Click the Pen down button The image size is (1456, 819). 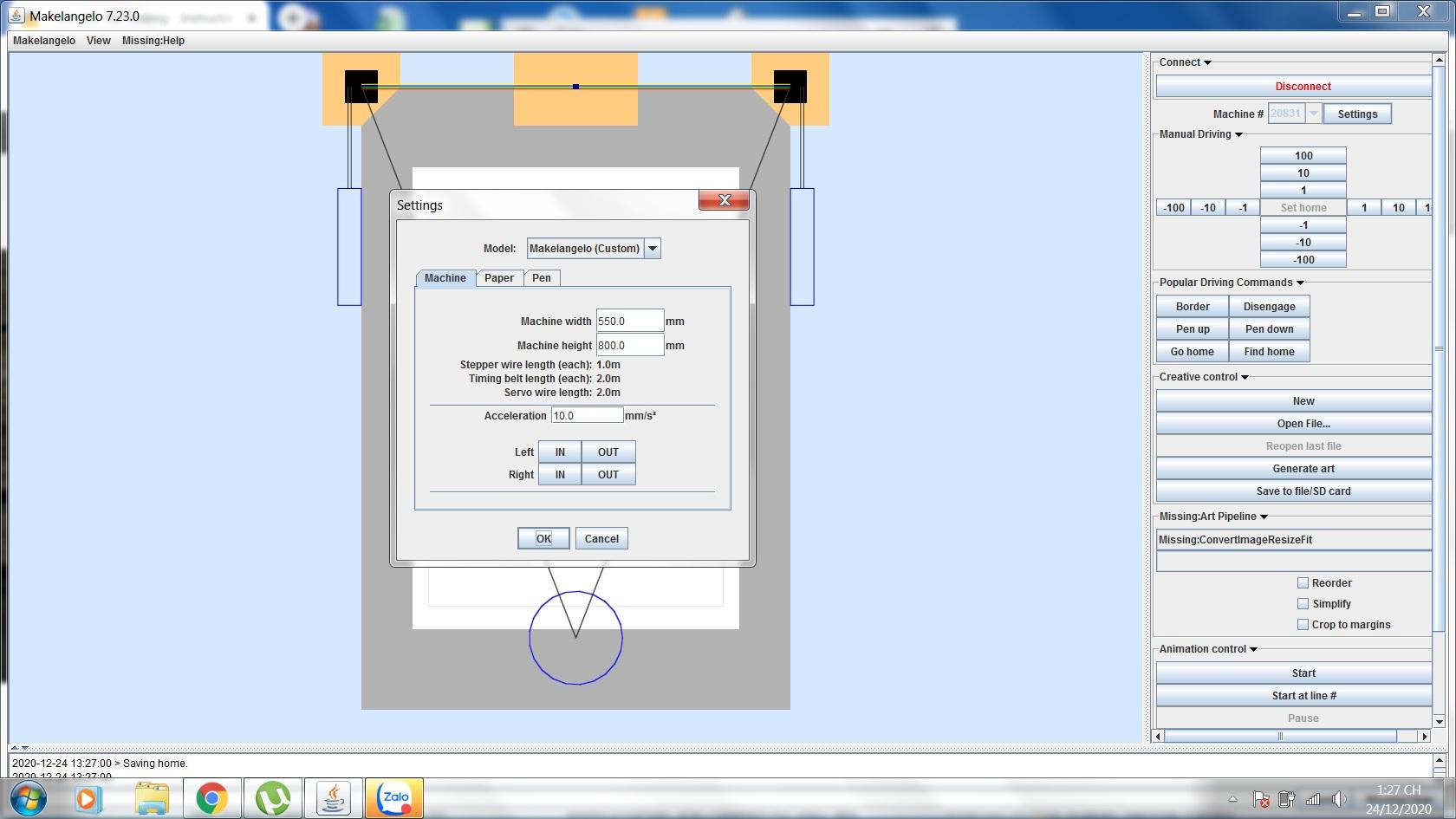(1270, 329)
